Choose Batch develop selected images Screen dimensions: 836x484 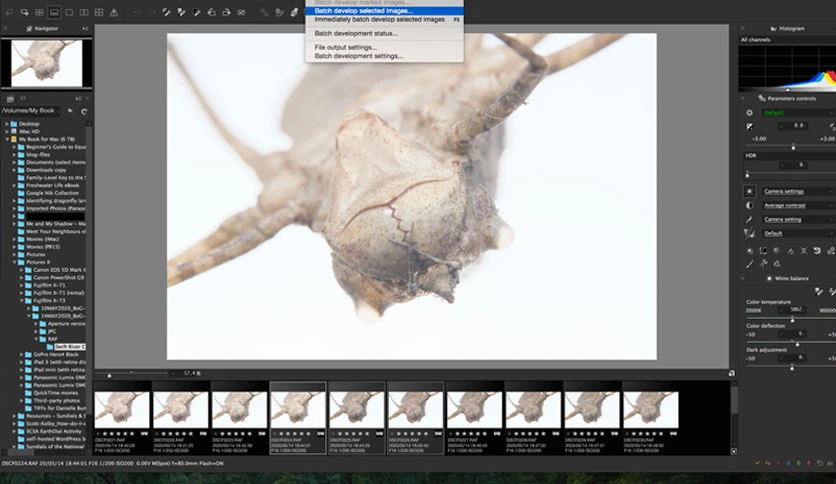tap(384, 11)
